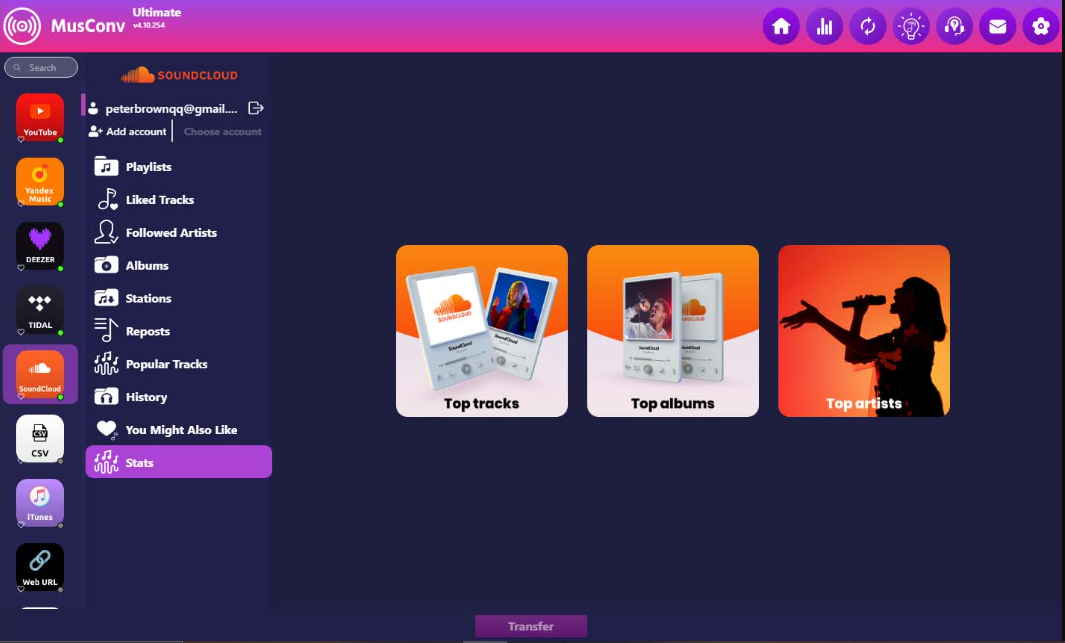Click the heart favorite under TIDAL icon
The width and height of the screenshot is (1065, 643).
[x=21, y=333]
